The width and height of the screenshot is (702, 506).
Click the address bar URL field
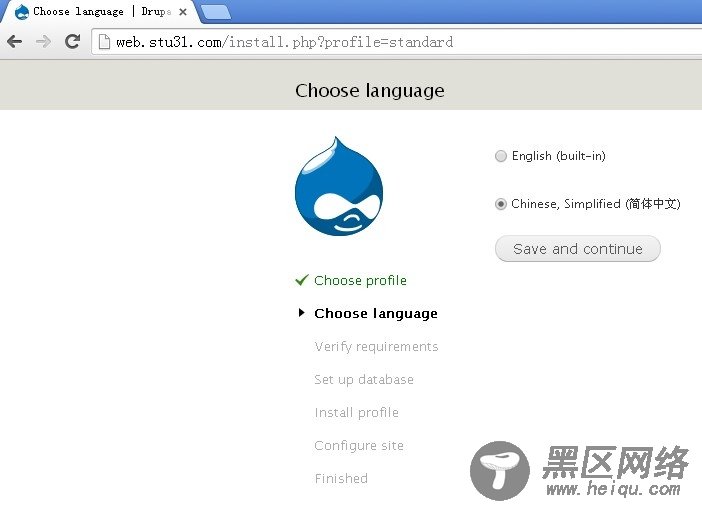(x=400, y=42)
